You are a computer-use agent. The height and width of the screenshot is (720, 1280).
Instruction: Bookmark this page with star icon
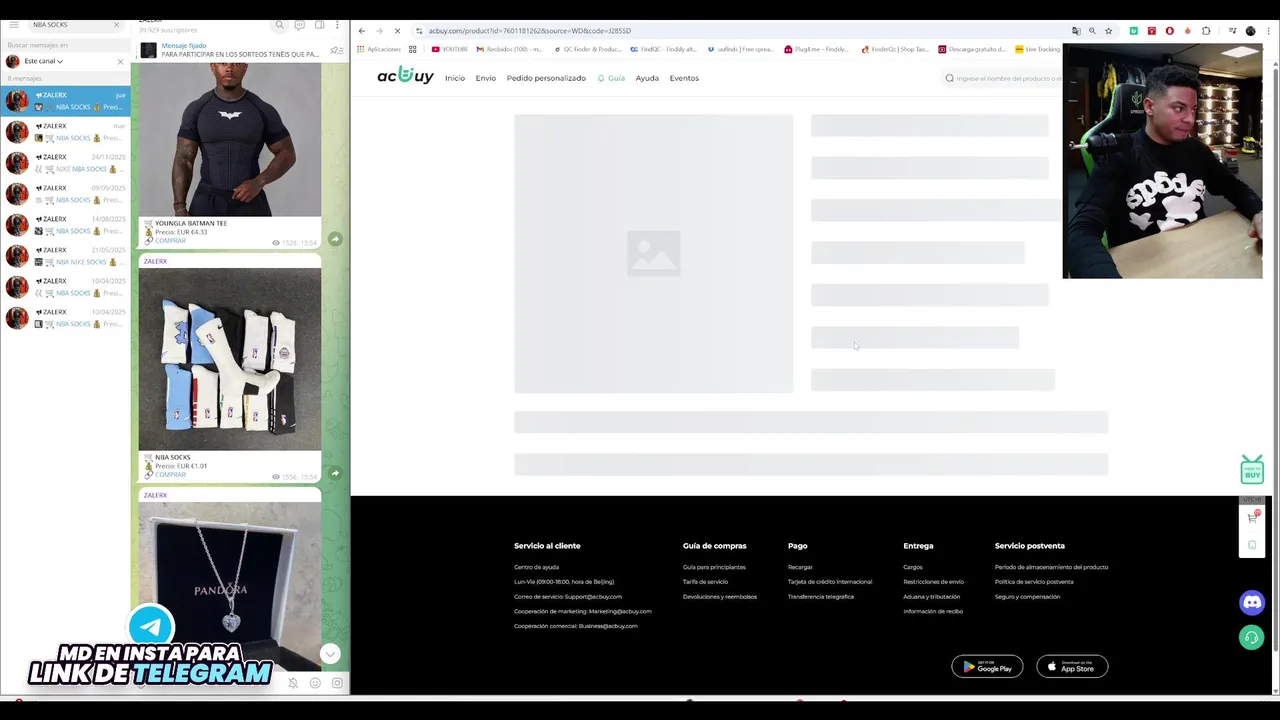point(1108,31)
